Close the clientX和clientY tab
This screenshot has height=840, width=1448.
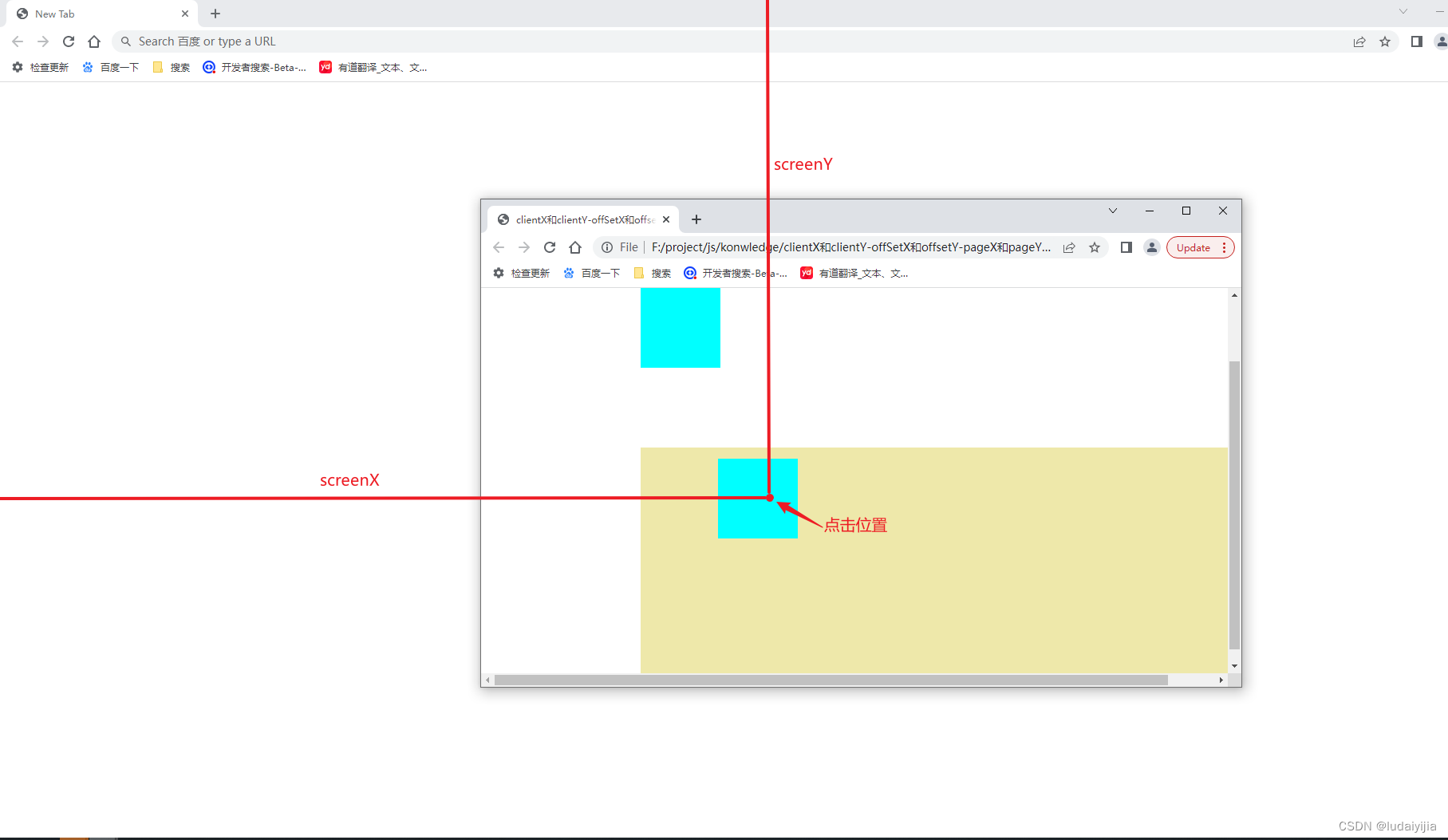(666, 219)
